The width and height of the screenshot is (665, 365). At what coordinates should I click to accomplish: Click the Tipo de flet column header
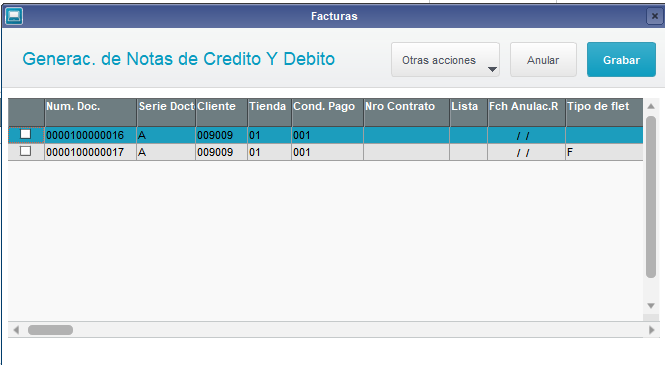604,112
